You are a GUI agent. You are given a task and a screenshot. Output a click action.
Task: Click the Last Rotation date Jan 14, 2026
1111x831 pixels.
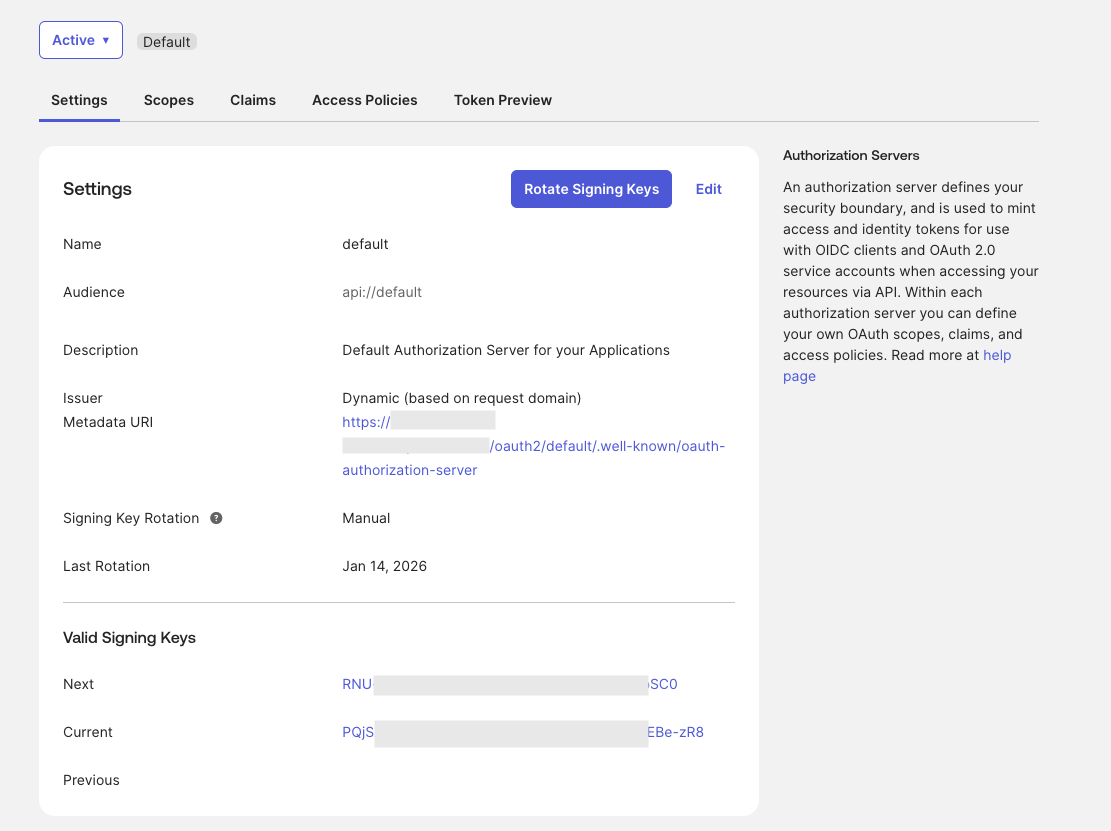coord(384,566)
